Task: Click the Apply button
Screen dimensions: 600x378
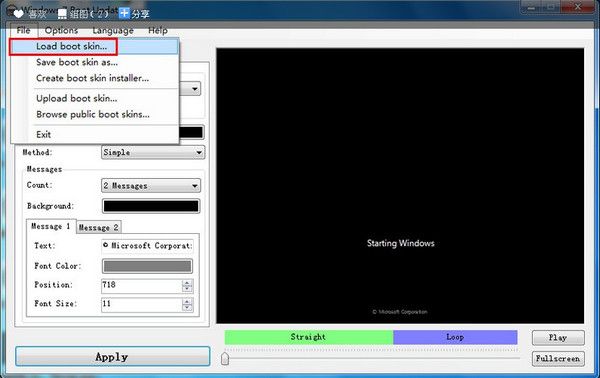Action: [x=112, y=357]
